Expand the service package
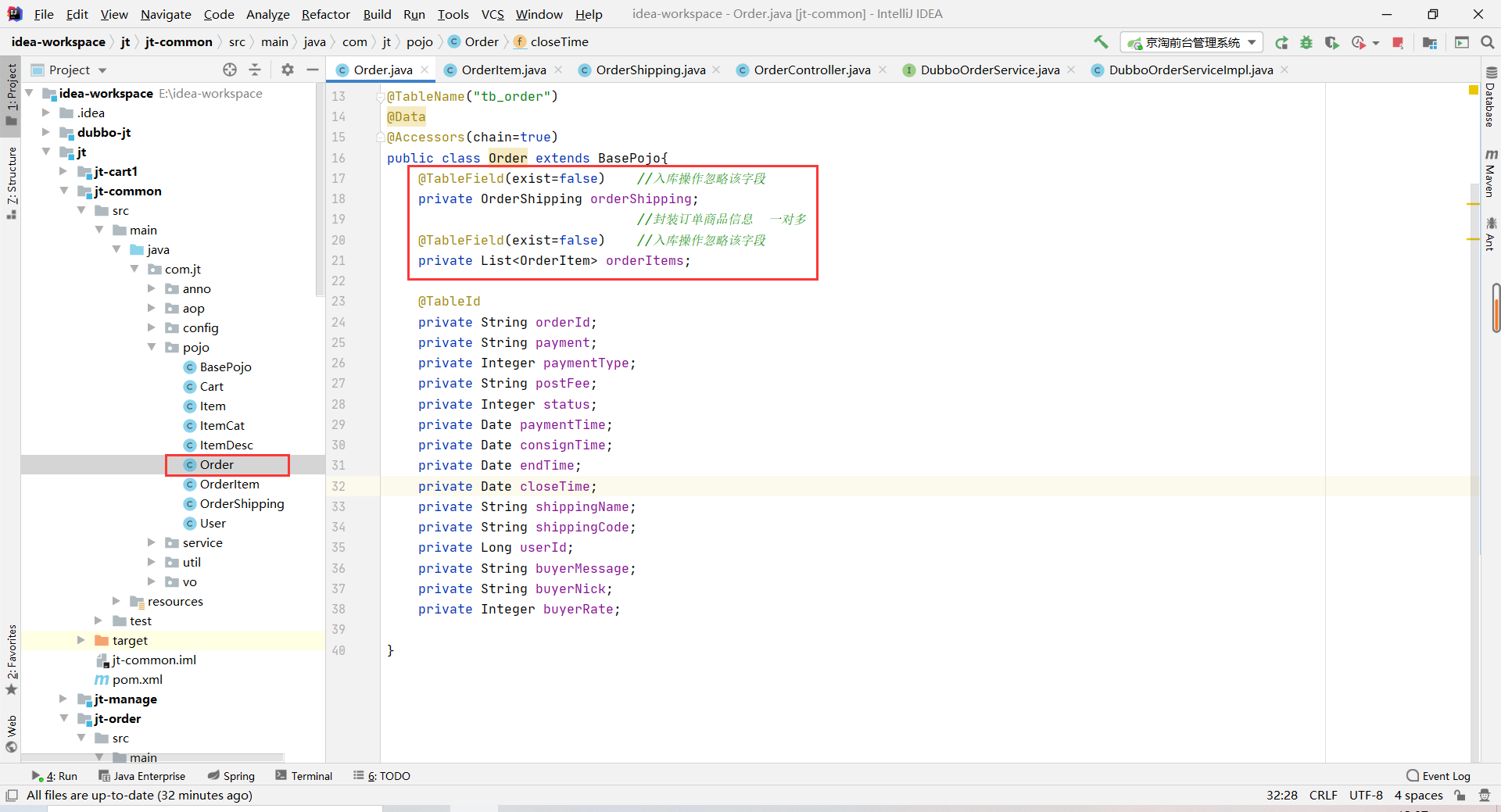1501x812 pixels. [x=152, y=542]
